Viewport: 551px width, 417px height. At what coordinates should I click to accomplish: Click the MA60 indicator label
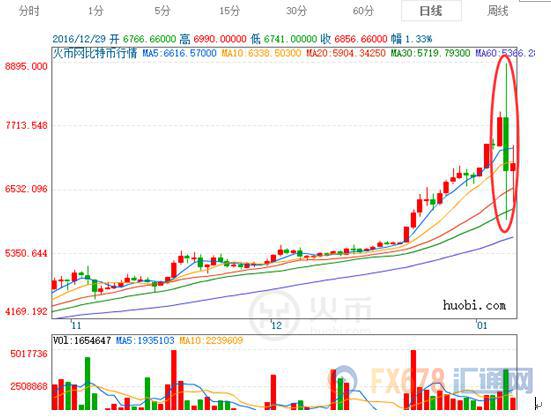click(x=505, y=53)
